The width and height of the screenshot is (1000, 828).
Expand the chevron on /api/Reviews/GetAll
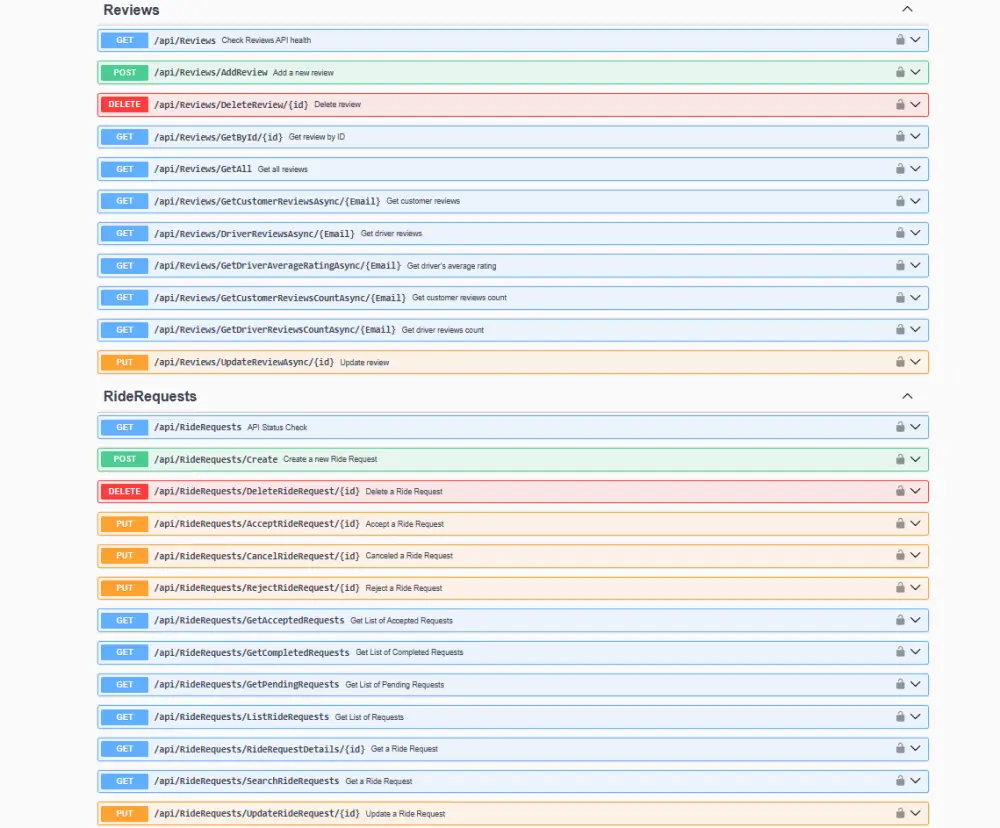coord(915,168)
